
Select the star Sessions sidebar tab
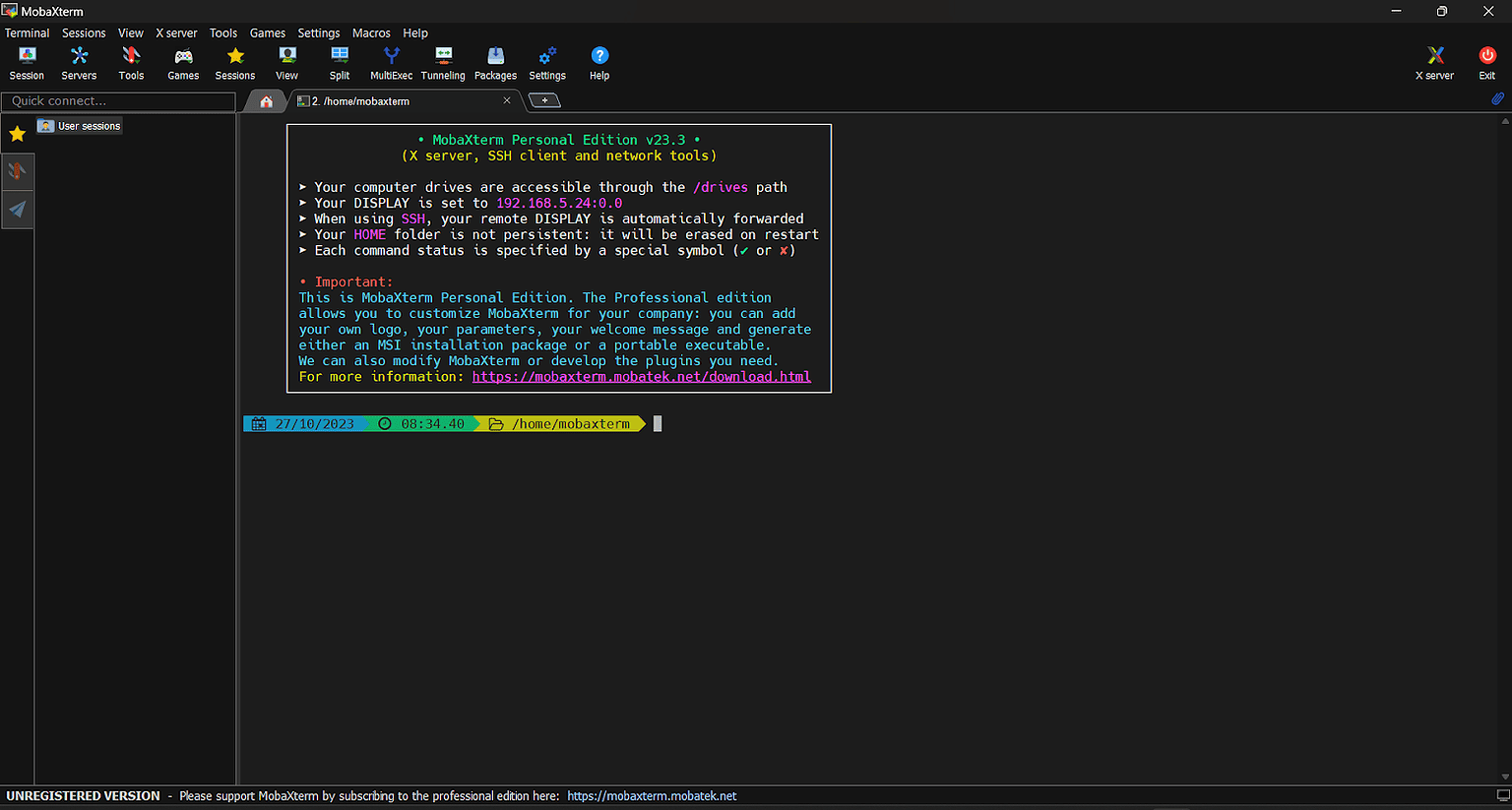[x=18, y=134]
